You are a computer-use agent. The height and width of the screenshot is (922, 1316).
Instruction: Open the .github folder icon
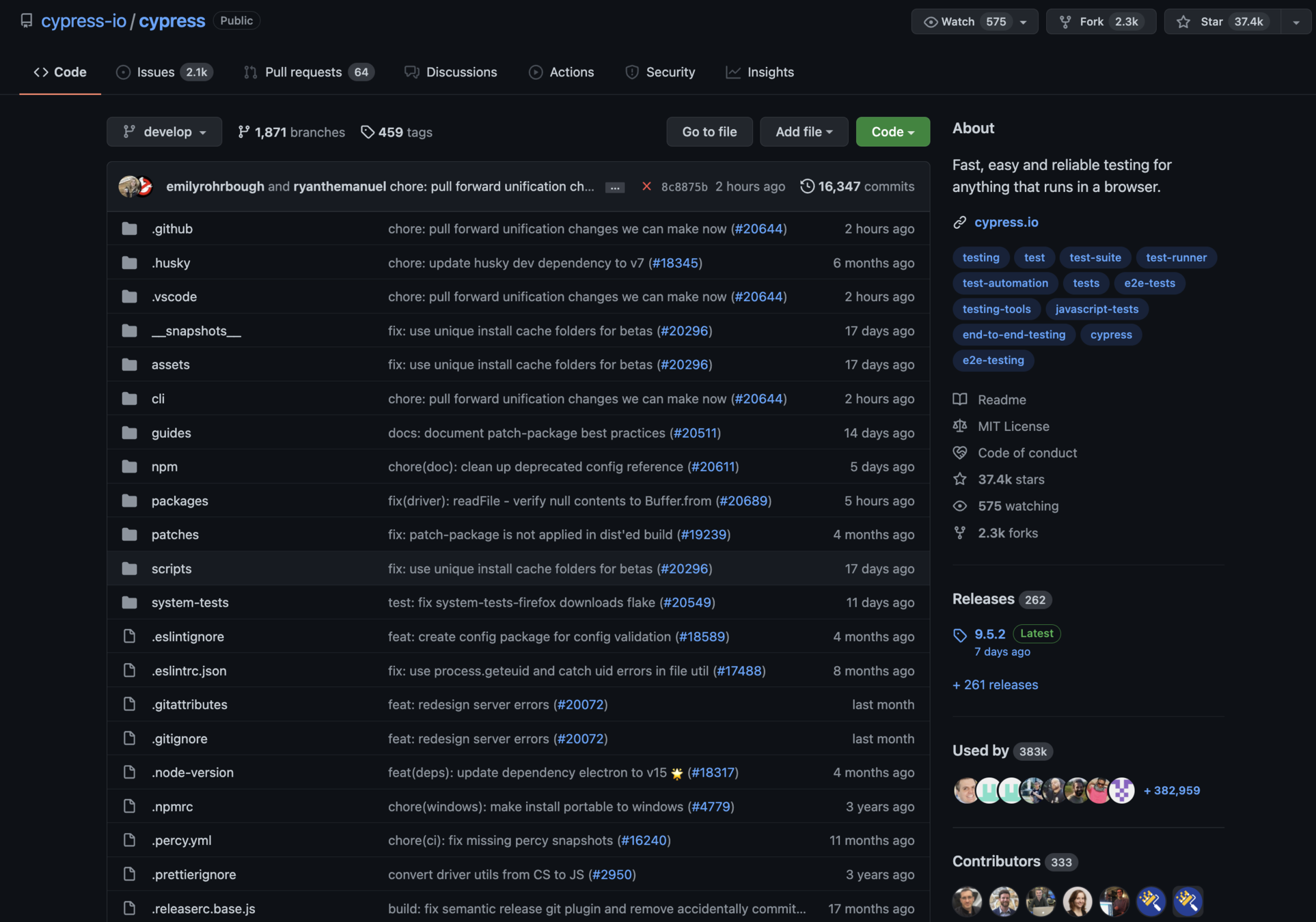click(129, 229)
